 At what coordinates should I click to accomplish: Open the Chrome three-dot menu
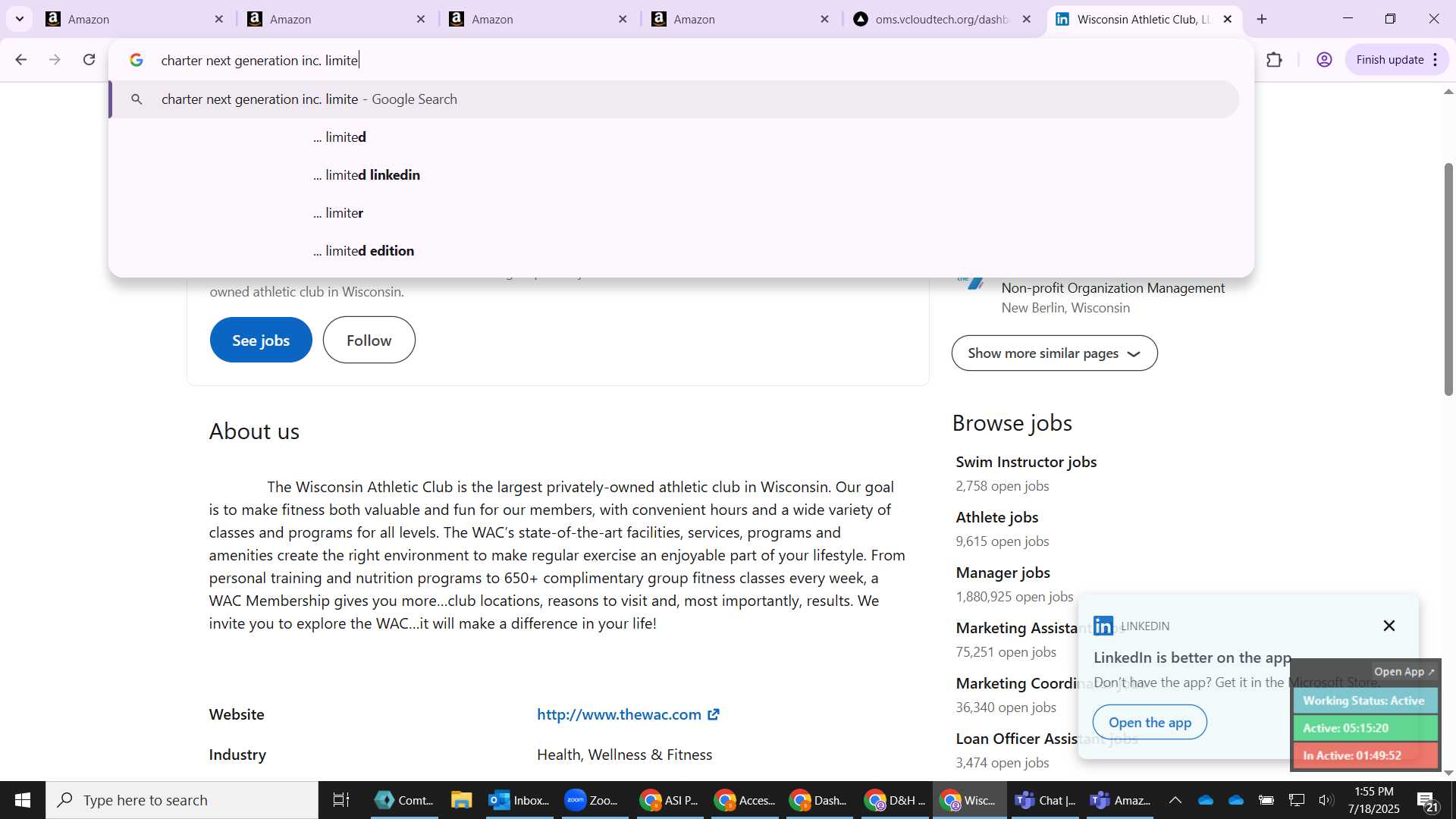1436,60
